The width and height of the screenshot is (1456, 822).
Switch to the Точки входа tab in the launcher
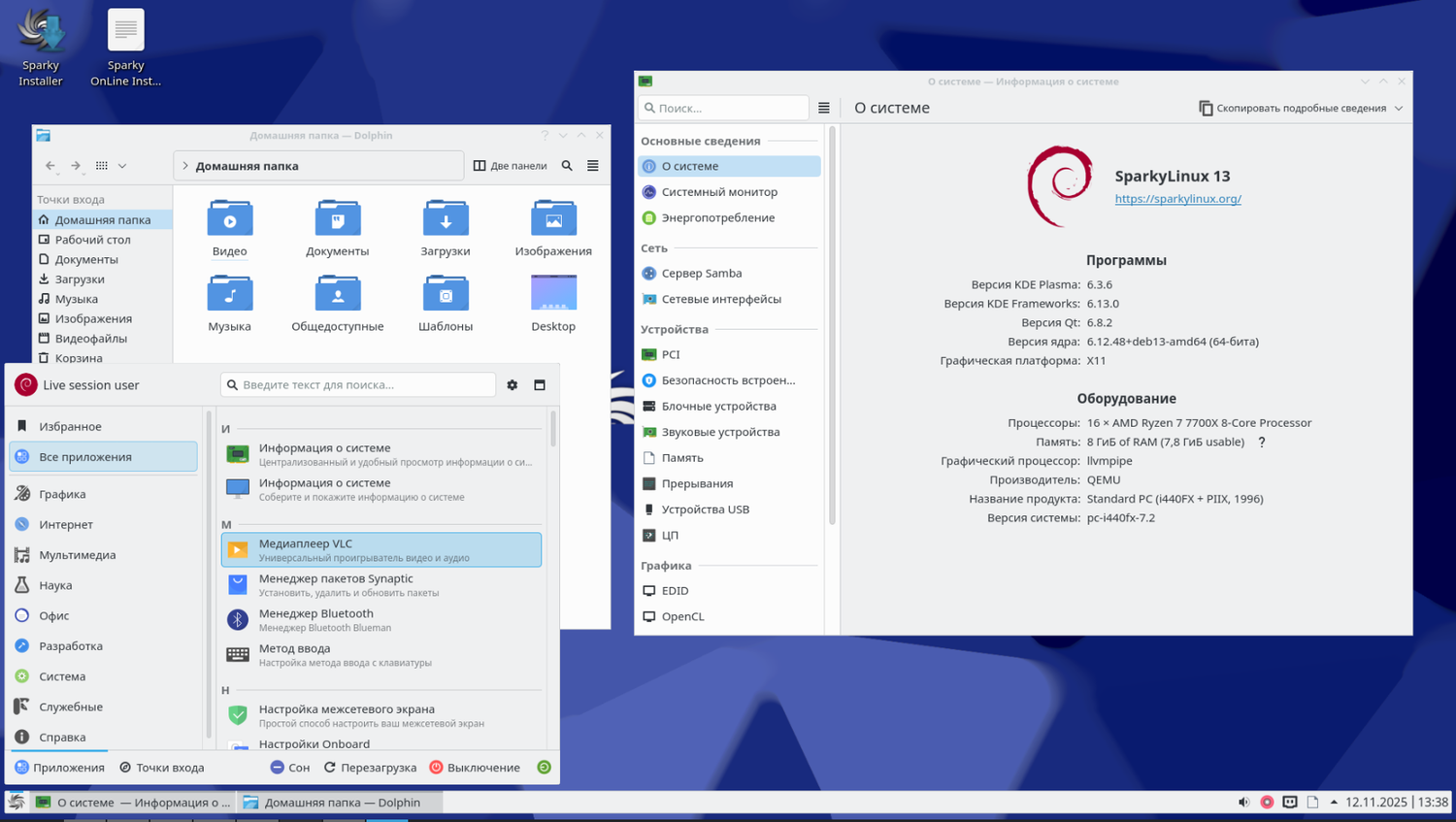162,767
